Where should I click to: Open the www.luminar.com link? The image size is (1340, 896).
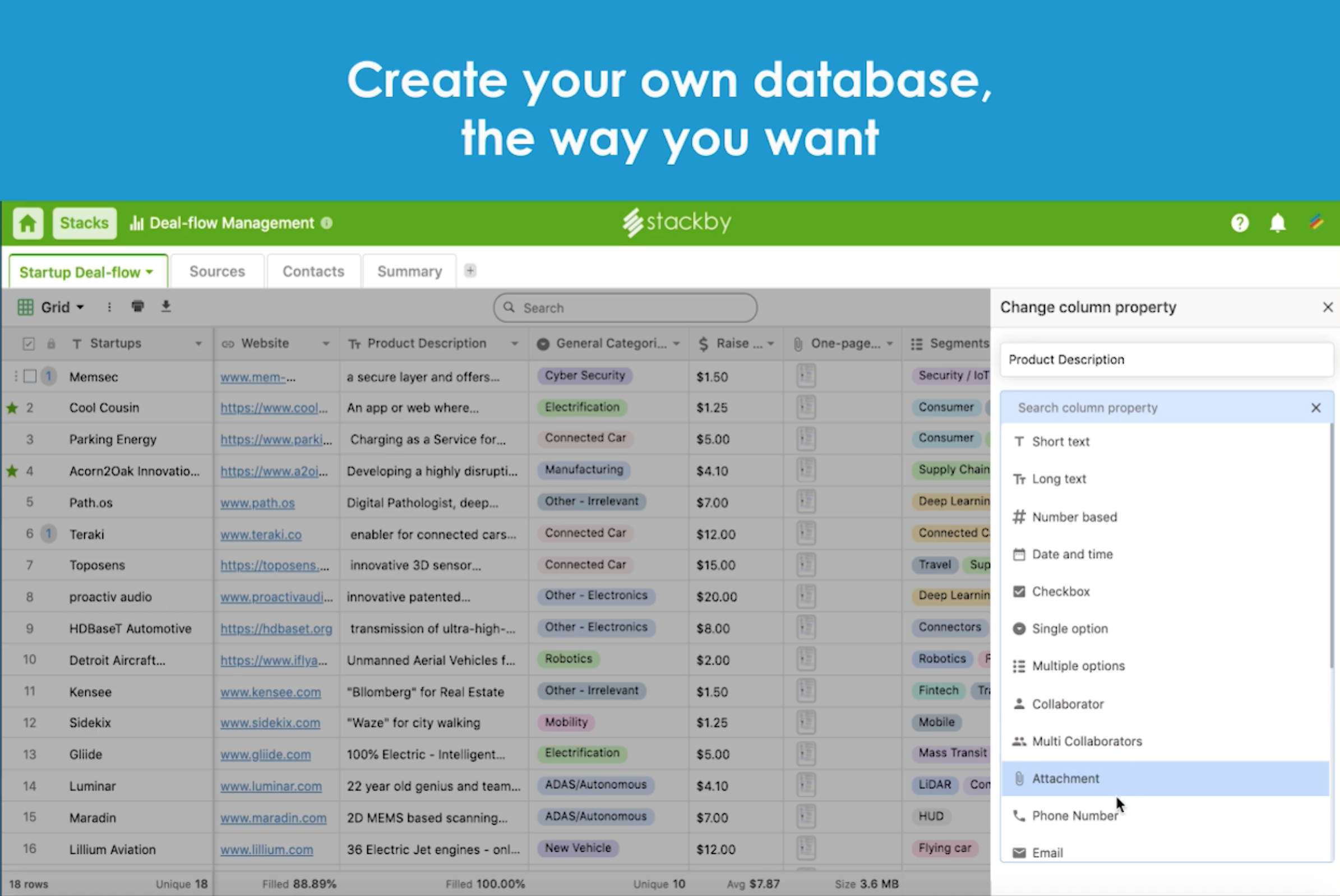[x=271, y=786]
